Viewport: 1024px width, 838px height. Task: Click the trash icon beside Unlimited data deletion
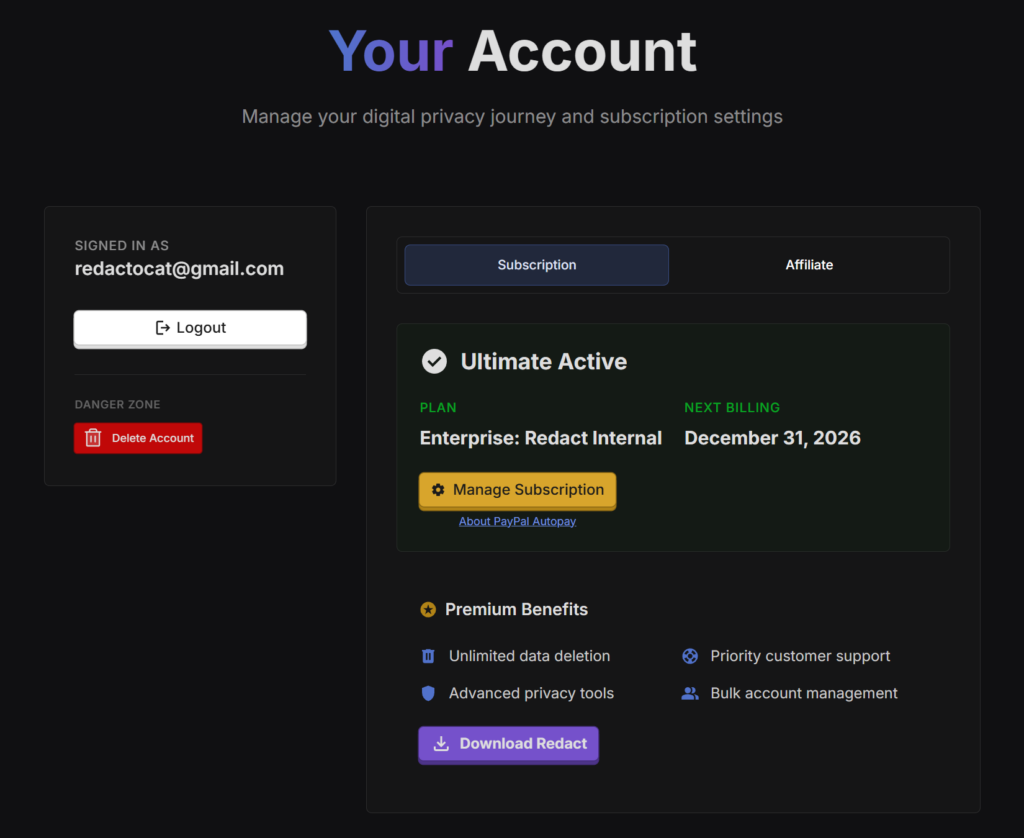pos(428,656)
